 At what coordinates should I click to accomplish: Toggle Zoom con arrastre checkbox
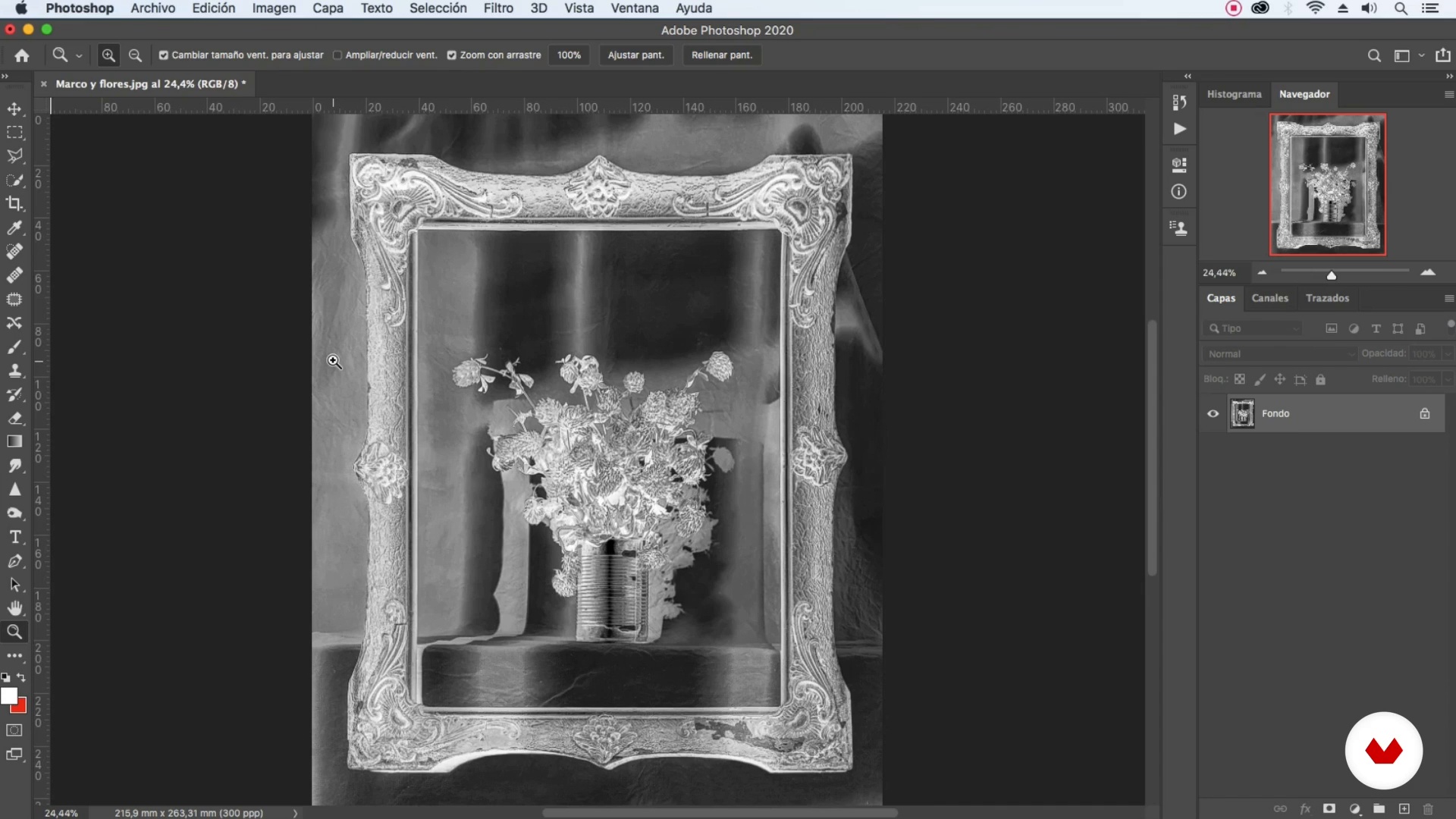pyautogui.click(x=451, y=55)
